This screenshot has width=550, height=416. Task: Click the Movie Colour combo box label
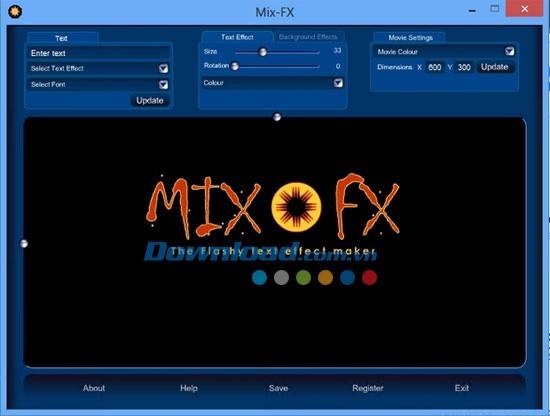point(397,52)
